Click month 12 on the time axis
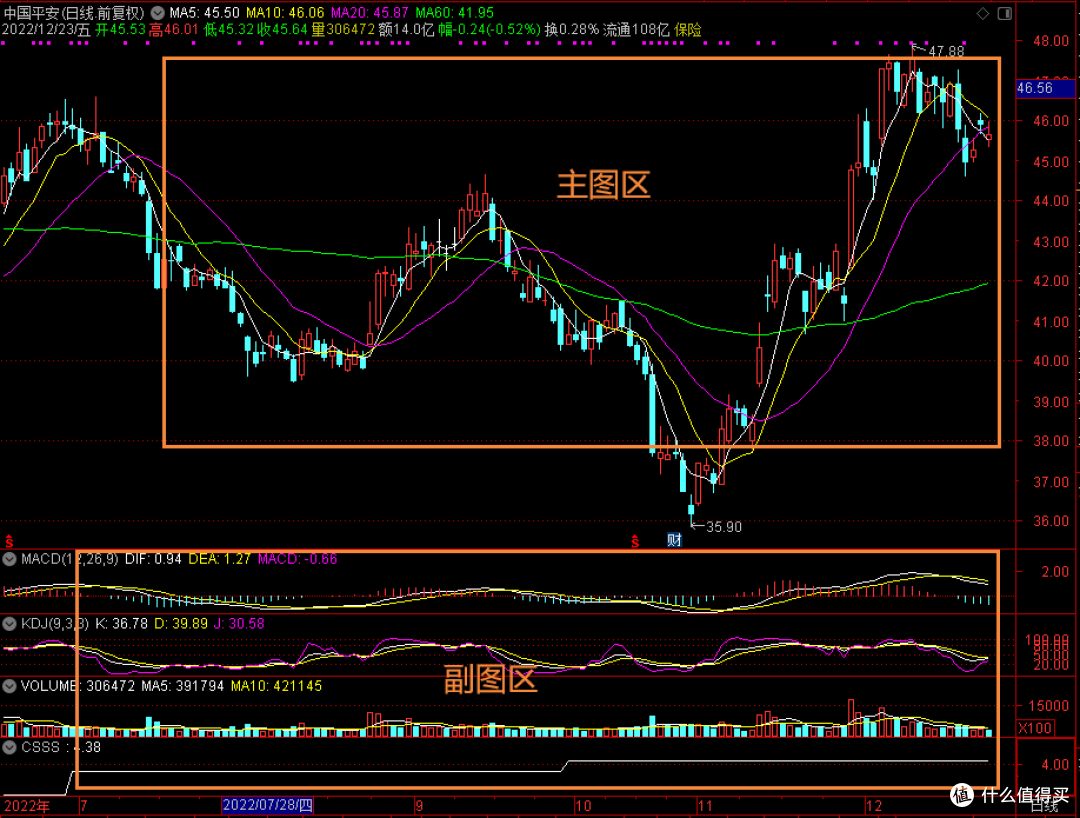The height and width of the screenshot is (818, 1080). (x=874, y=806)
